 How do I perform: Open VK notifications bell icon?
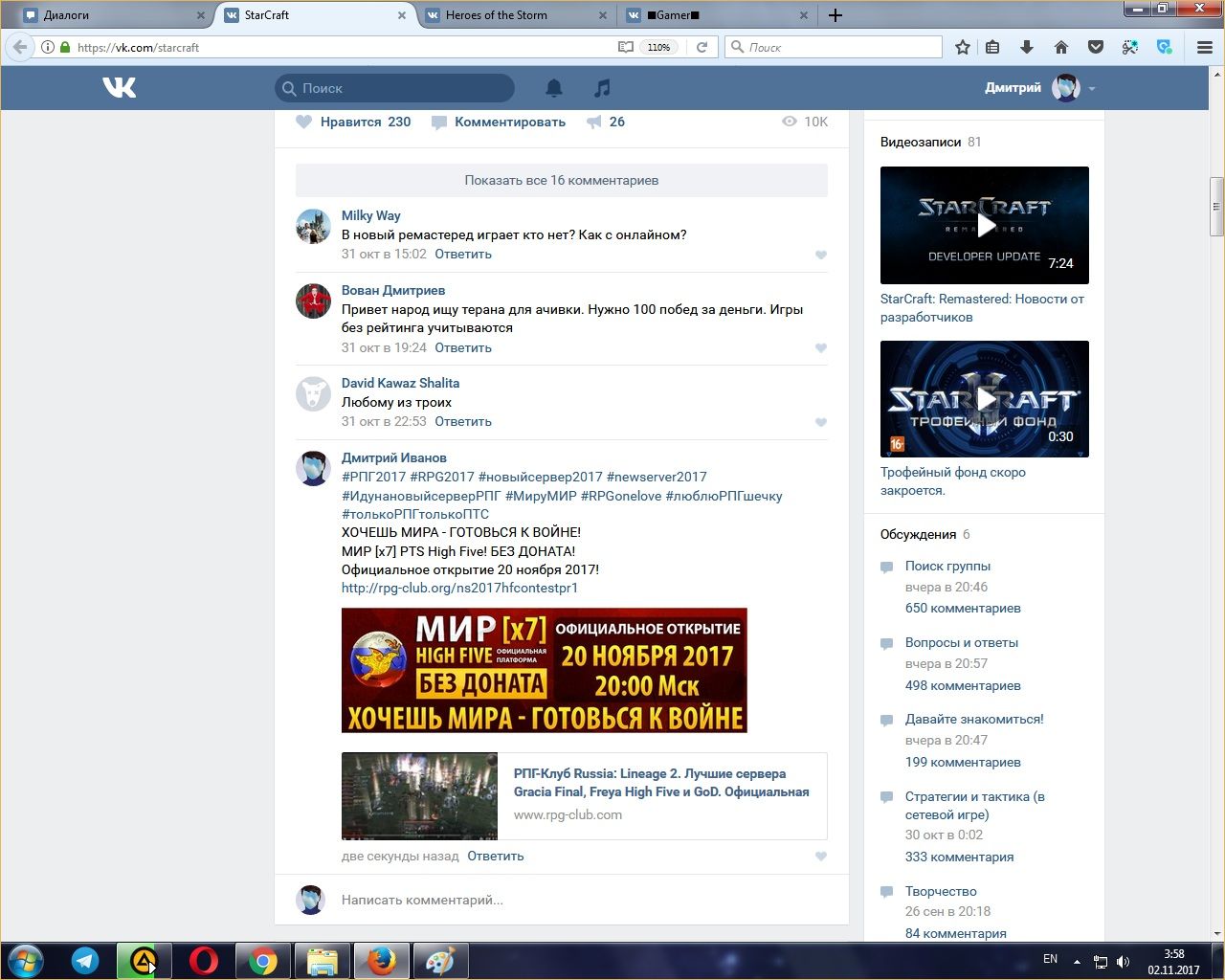(554, 88)
